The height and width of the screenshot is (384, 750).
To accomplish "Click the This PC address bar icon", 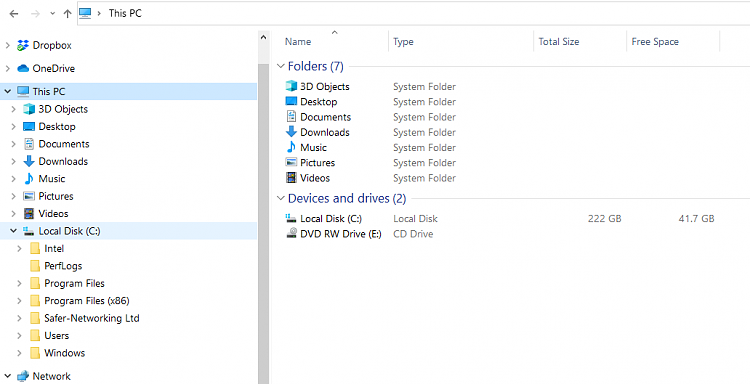I will pyautogui.click(x=85, y=13).
